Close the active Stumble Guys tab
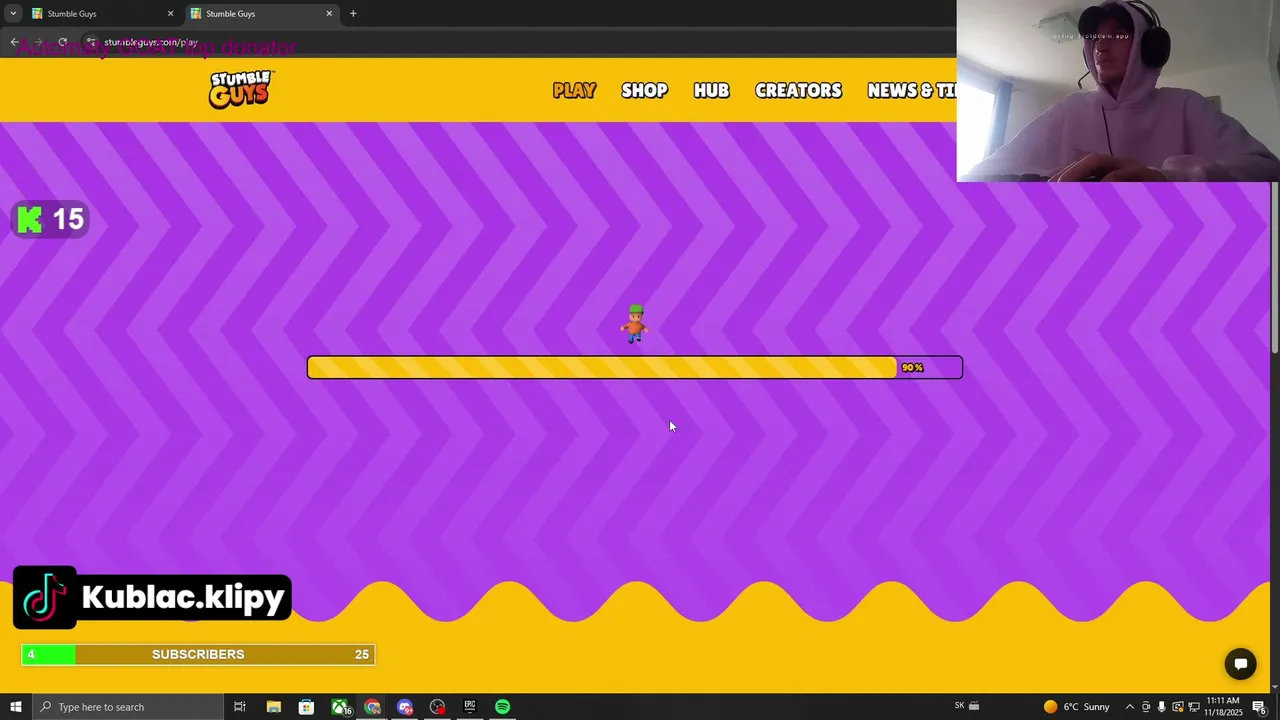The image size is (1280, 720). coord(329,14)
